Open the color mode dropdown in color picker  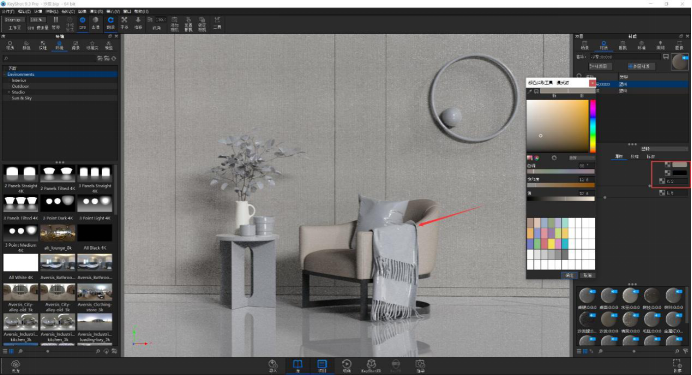[x=582, y=158]
